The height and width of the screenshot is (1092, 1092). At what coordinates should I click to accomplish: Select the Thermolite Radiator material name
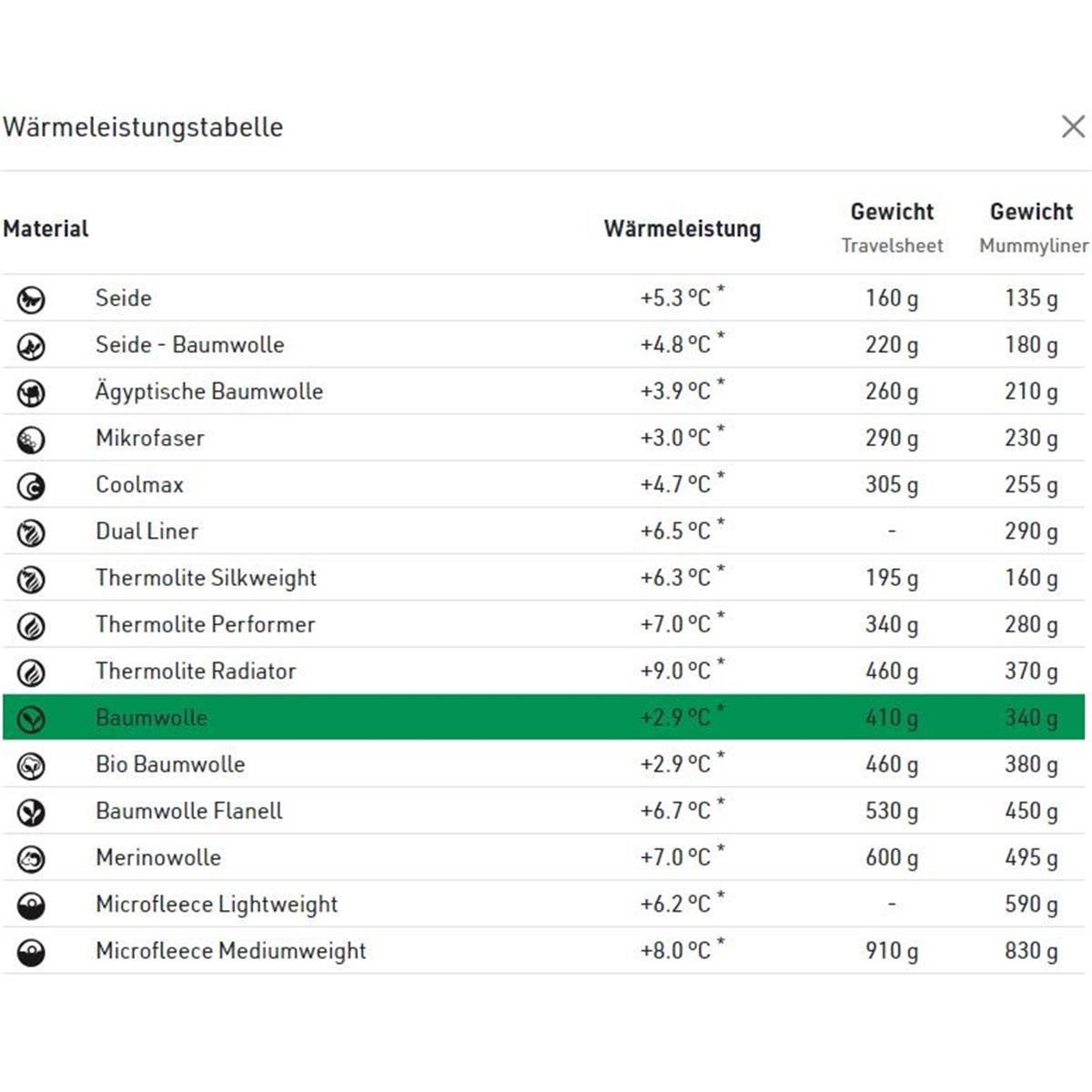(x=197, y=671)
